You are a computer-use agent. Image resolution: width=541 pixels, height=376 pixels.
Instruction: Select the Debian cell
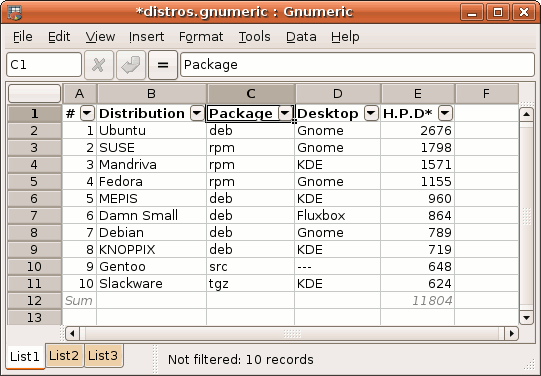click(151, 232)
